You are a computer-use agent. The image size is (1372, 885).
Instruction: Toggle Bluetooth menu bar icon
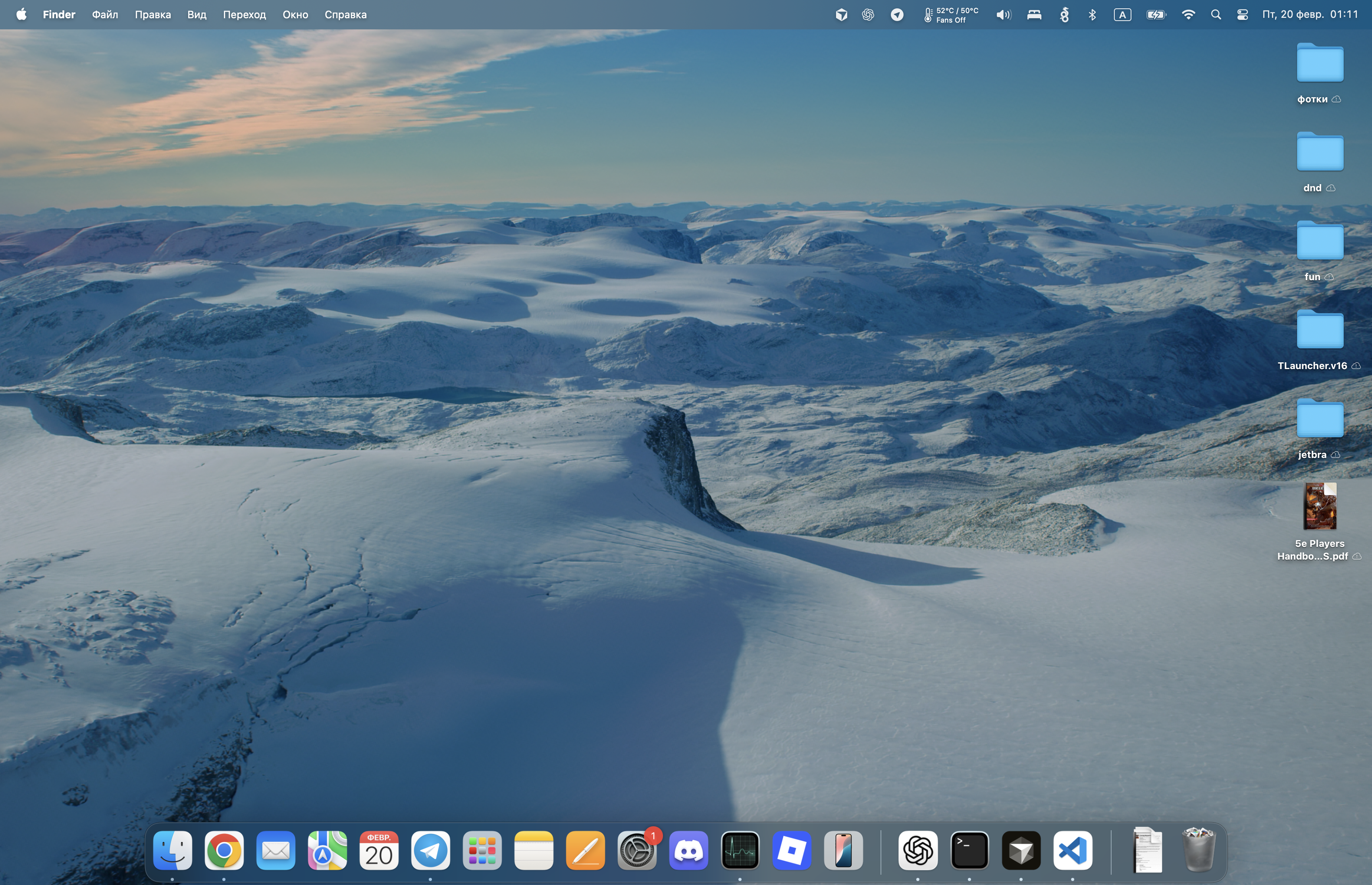[x=1092, y=15]
